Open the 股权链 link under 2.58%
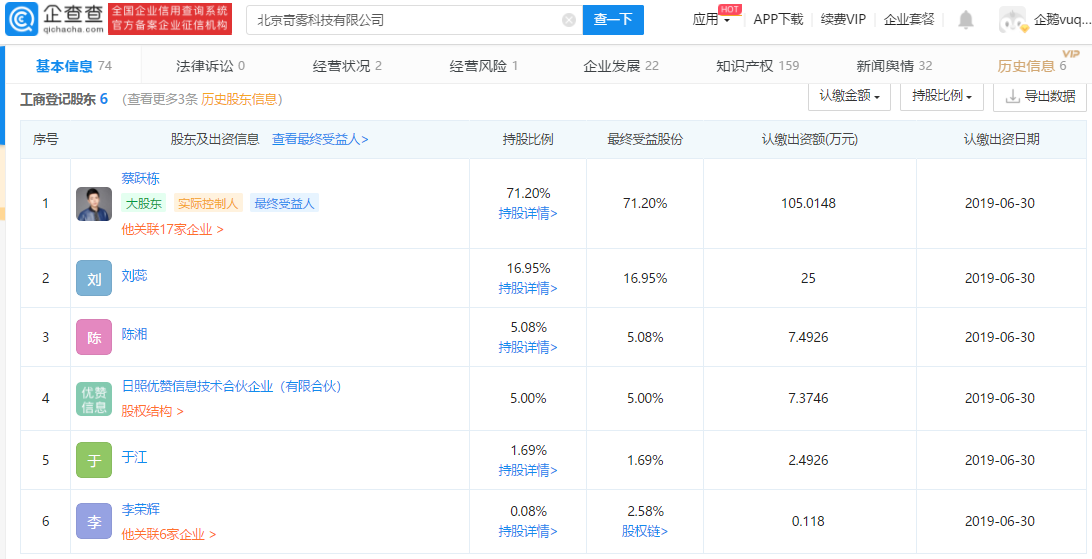Screen dimensions: 1092x559 coord(644,532)
